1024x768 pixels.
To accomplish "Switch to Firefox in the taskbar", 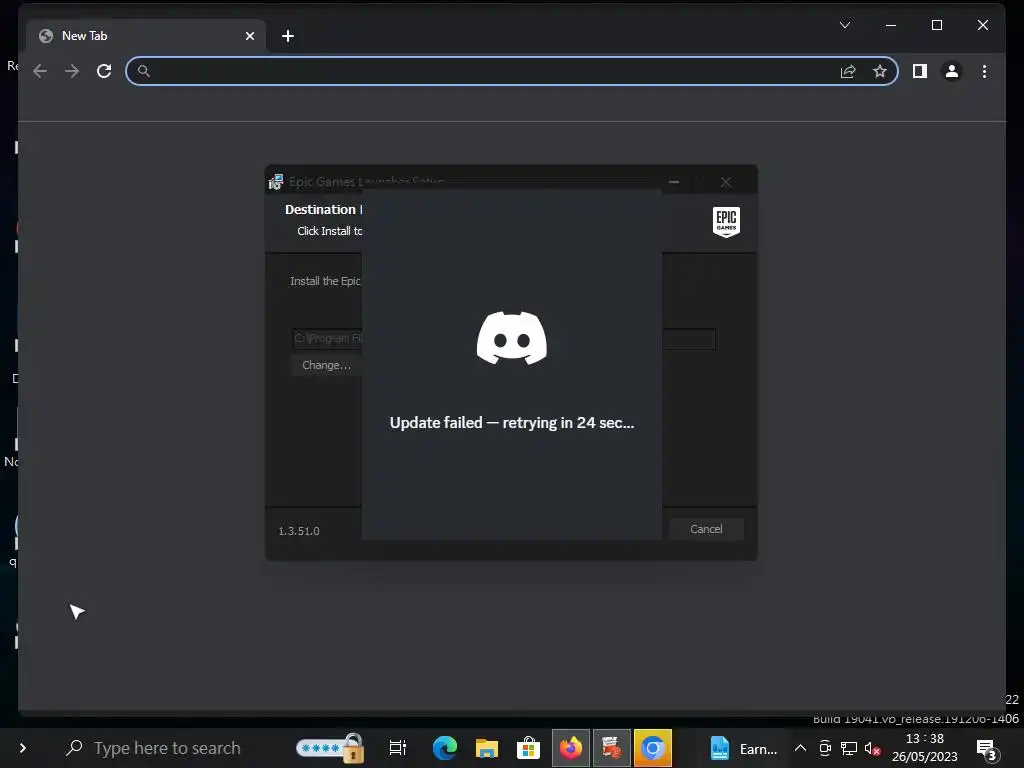I will tap(571, 748).
